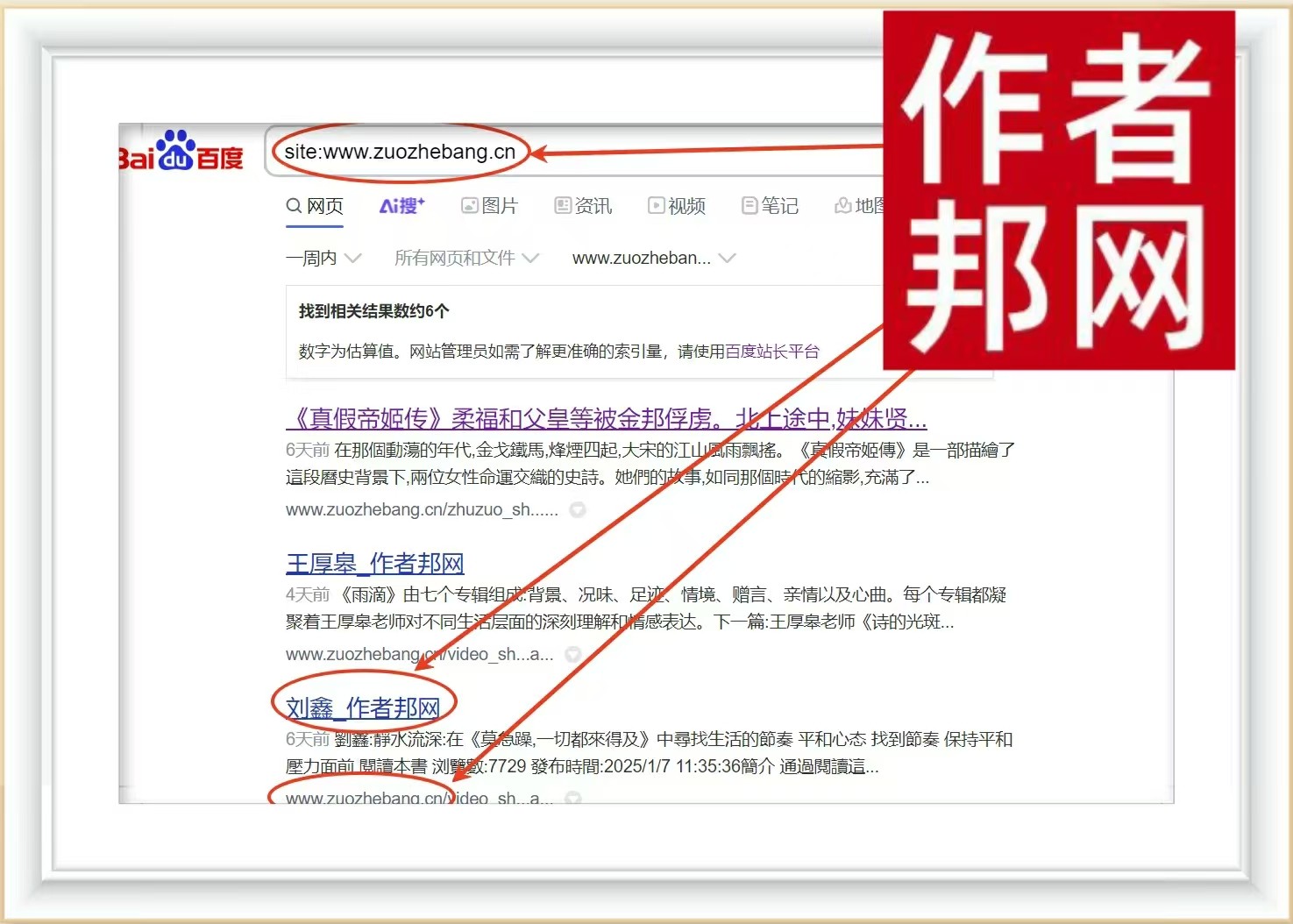
Task: Open the 地图 map tab
Action: [859, 206]
